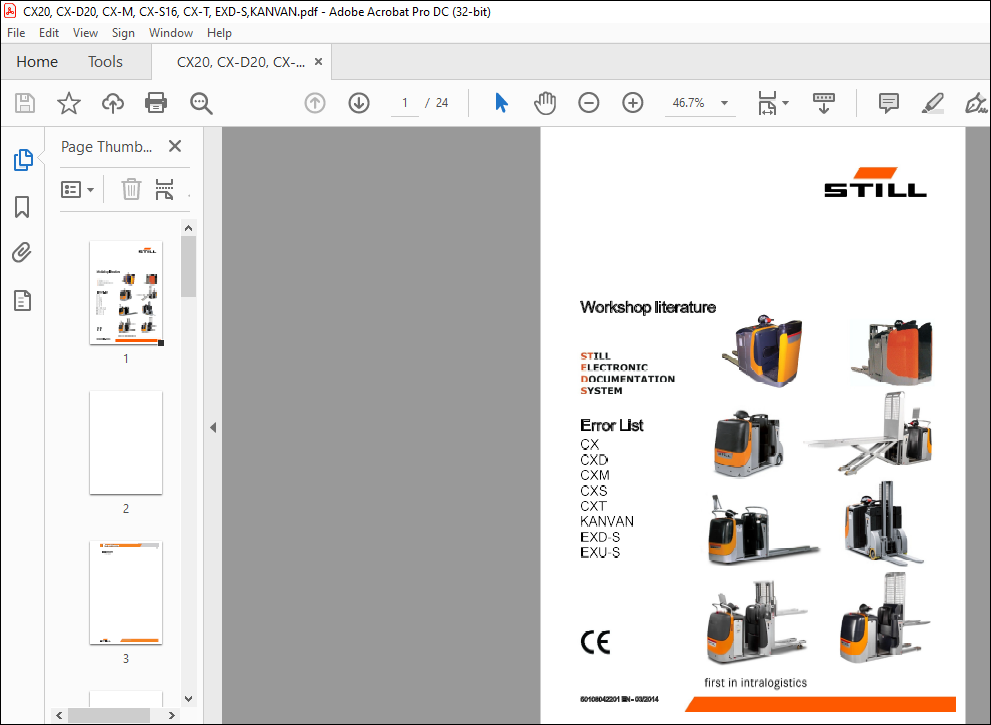The image size is (991, 725).
Task: Click the Save file icon
Action: point(25,102)
